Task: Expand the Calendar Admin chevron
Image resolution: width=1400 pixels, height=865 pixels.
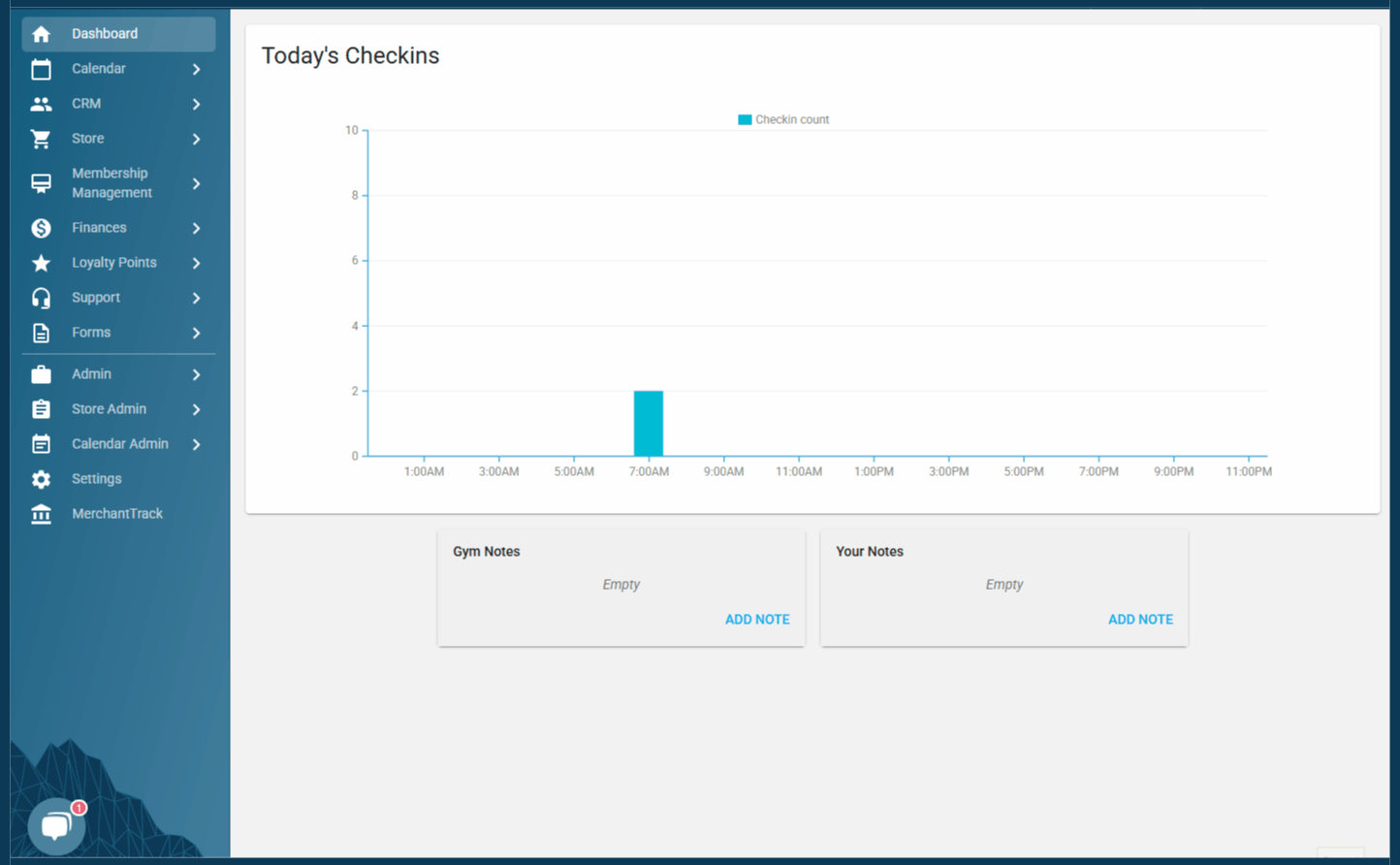Action: coord(196,444)
